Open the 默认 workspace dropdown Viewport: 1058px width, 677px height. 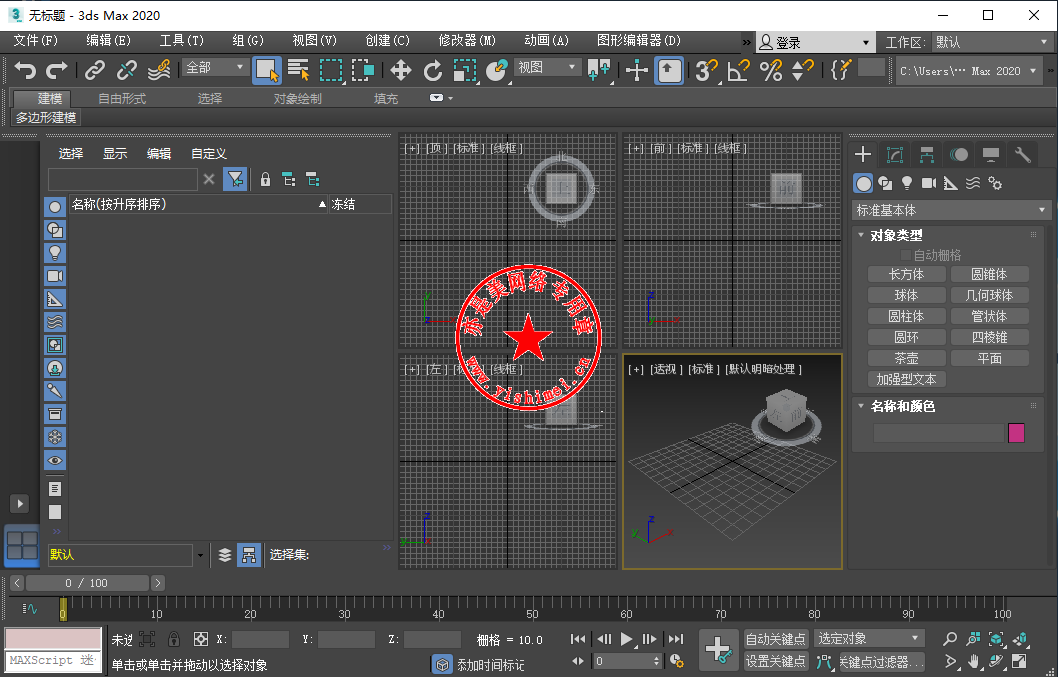pos(990,42)
